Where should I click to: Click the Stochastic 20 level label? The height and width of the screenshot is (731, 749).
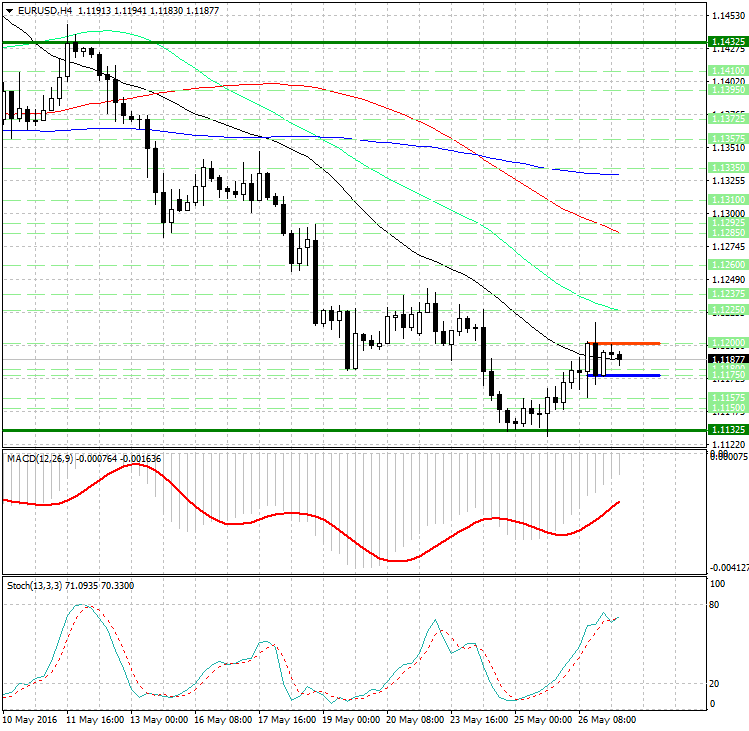(714, 684)
